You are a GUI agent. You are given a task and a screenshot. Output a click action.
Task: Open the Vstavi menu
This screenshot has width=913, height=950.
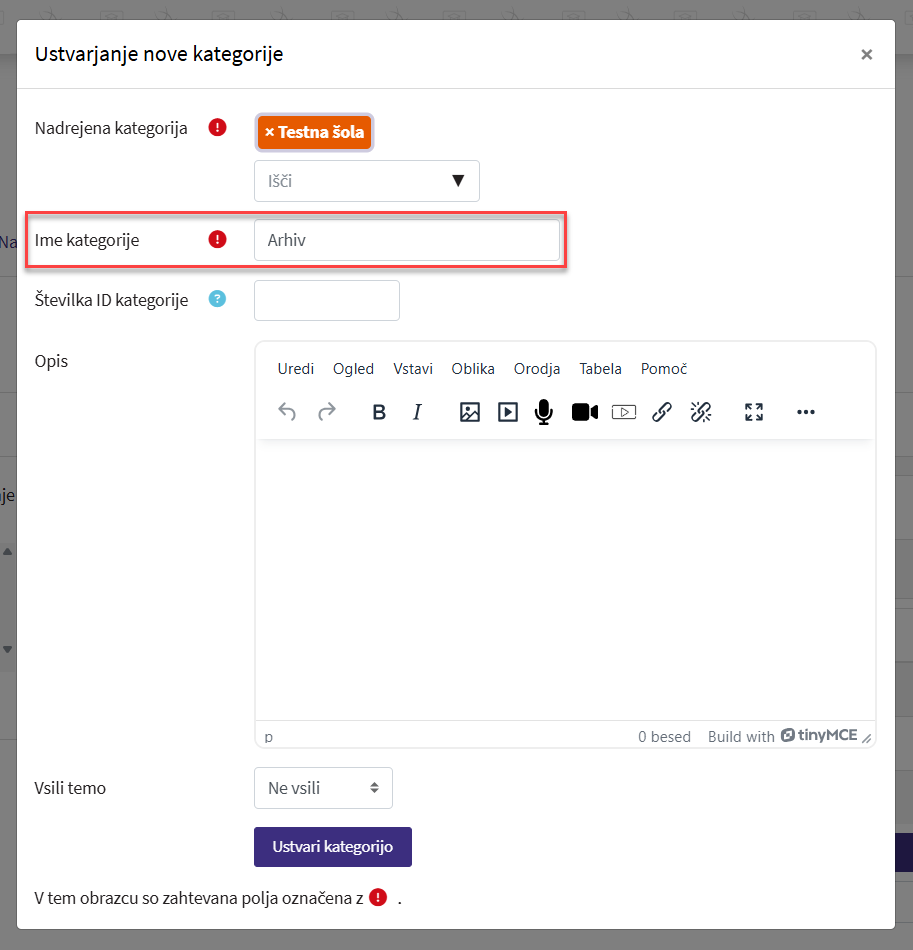413,369
